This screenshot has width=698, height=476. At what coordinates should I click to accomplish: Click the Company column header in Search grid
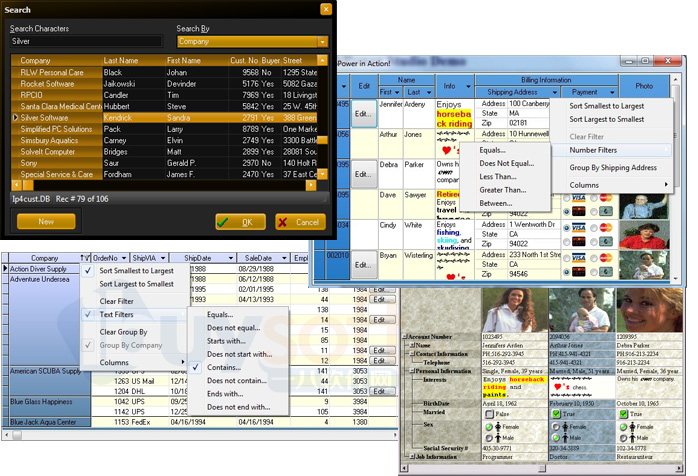(57, 61)
